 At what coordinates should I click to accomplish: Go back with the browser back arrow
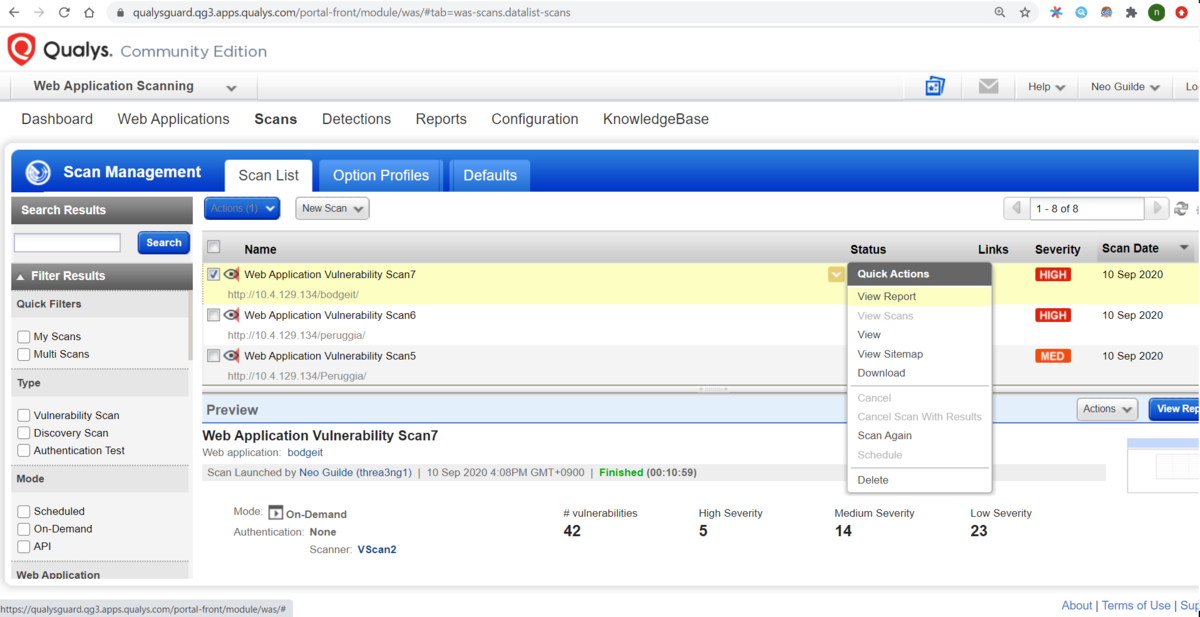14,13
